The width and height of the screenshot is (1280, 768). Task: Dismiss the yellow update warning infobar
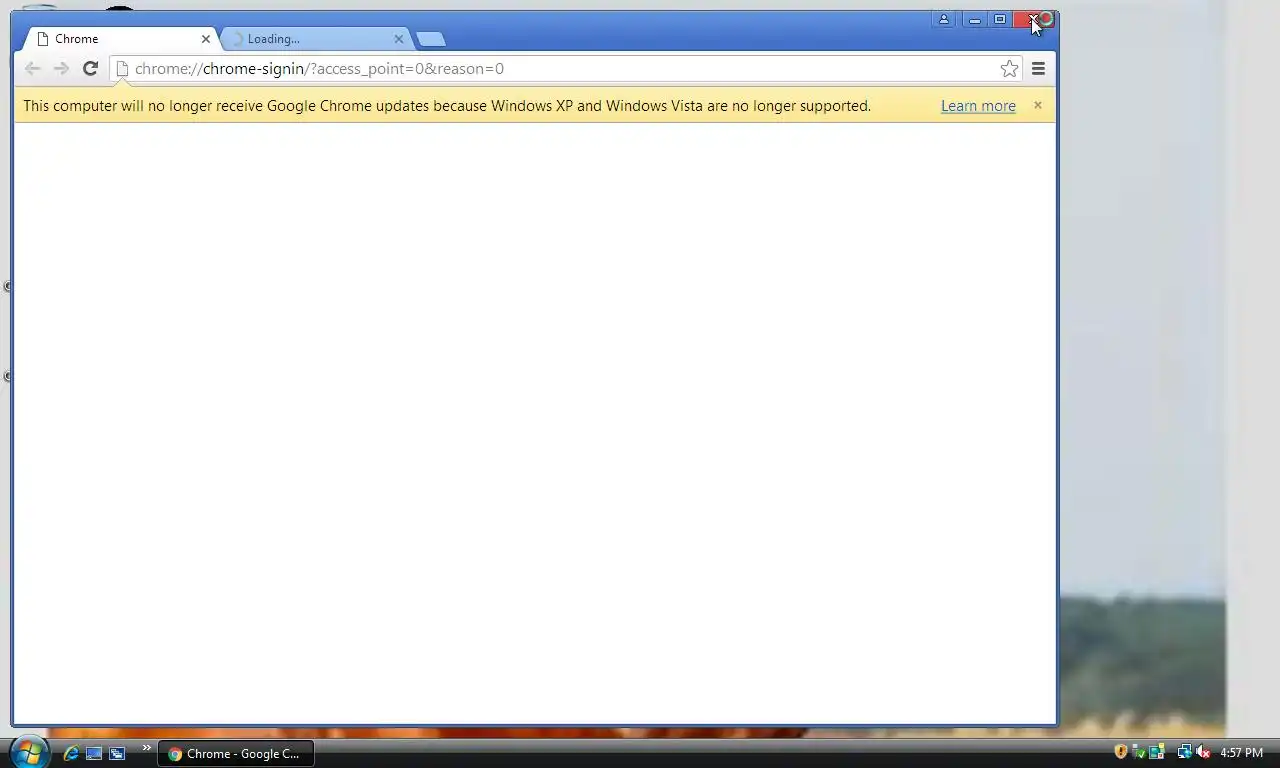click(1038, 105)
